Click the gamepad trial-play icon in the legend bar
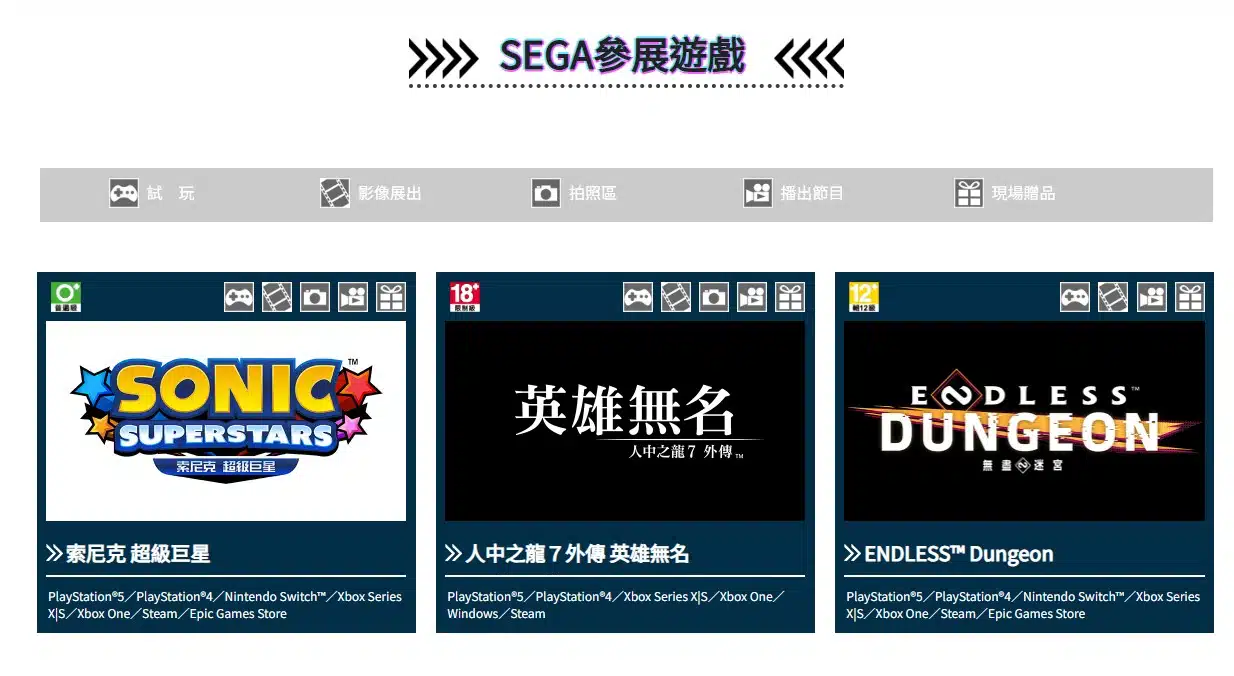The width and height of the screenshot is (1234, 676). [x=123, y=193]
